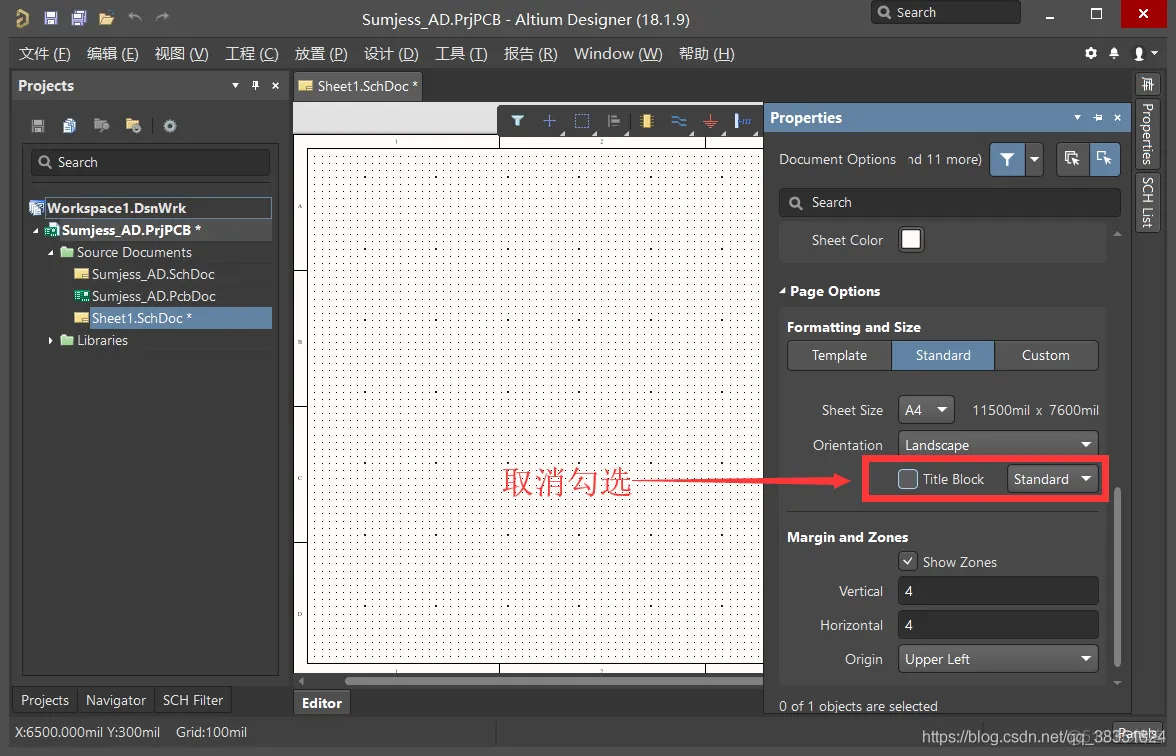Open the notifications bell icon

1114,53
